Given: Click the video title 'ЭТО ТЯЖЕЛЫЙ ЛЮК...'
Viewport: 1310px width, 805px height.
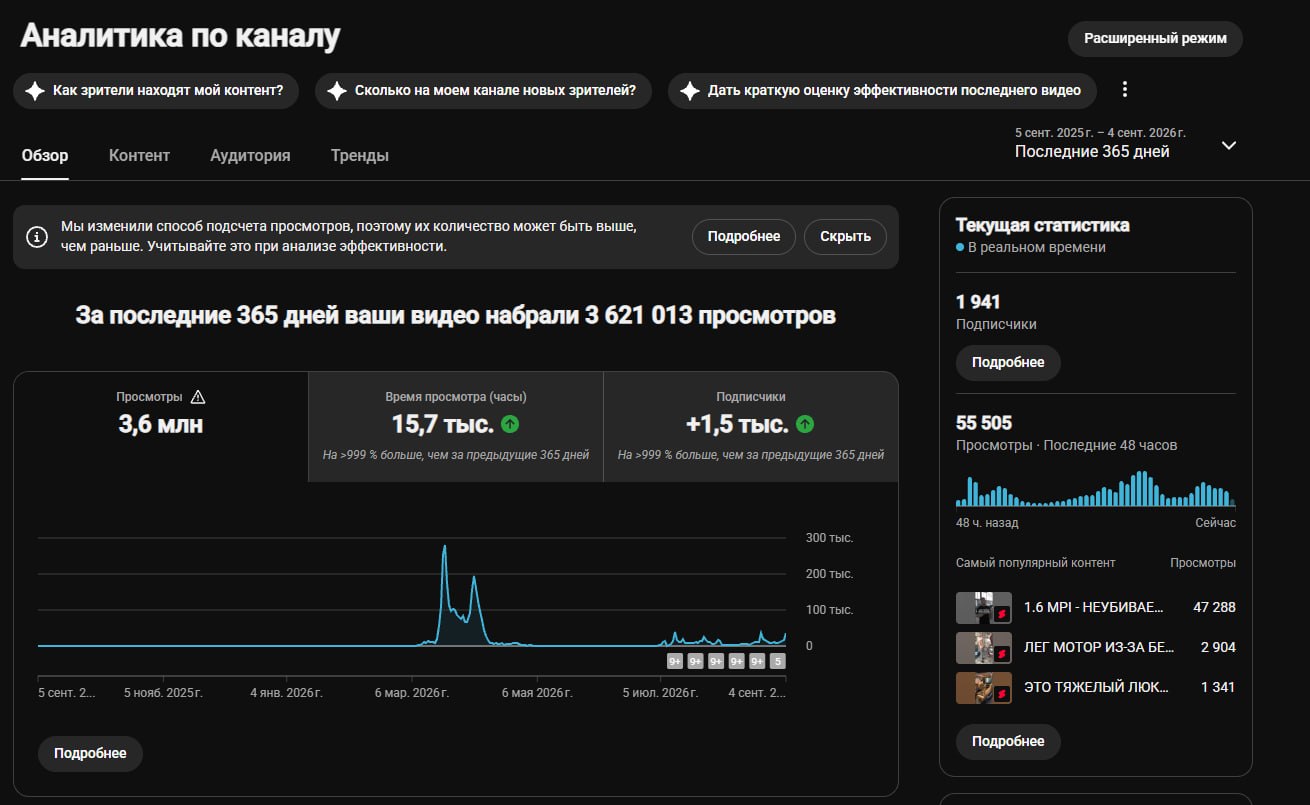Looking at the screenshot, I should coord(1097,687).
